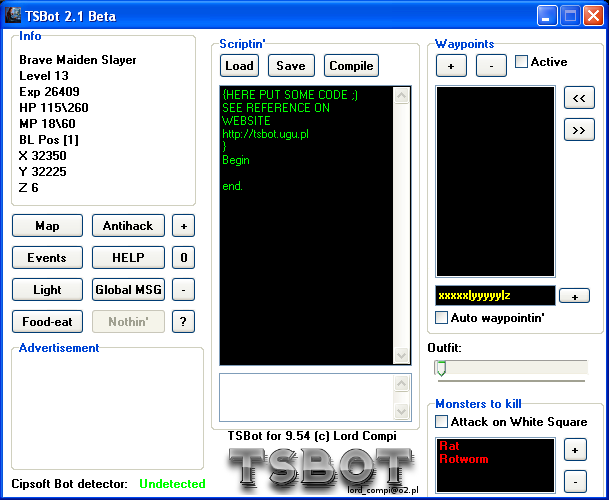Check Attack on White Square option

click(x=442, y=422)
